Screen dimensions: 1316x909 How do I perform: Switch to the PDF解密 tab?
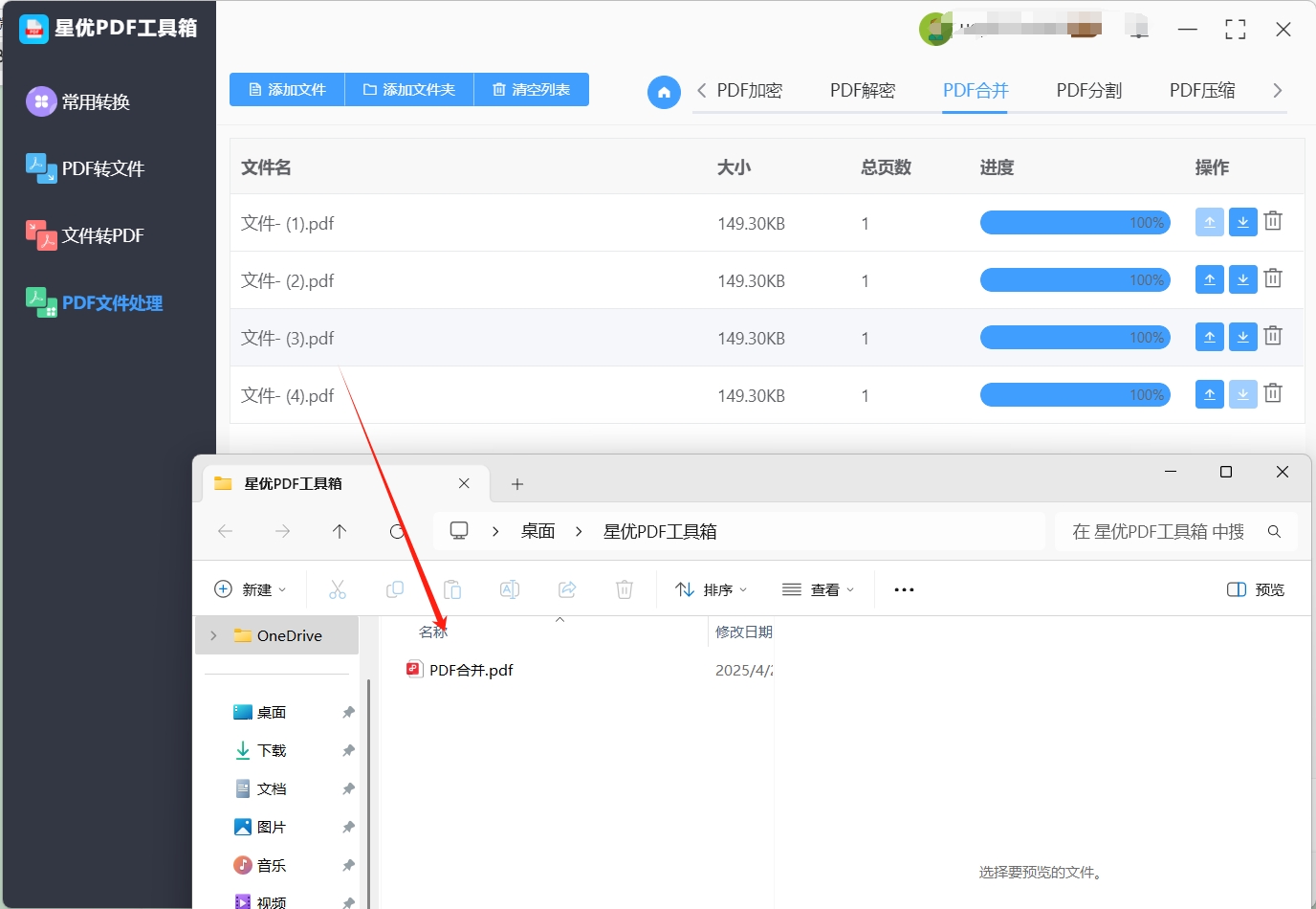click(x=863, y=91)
